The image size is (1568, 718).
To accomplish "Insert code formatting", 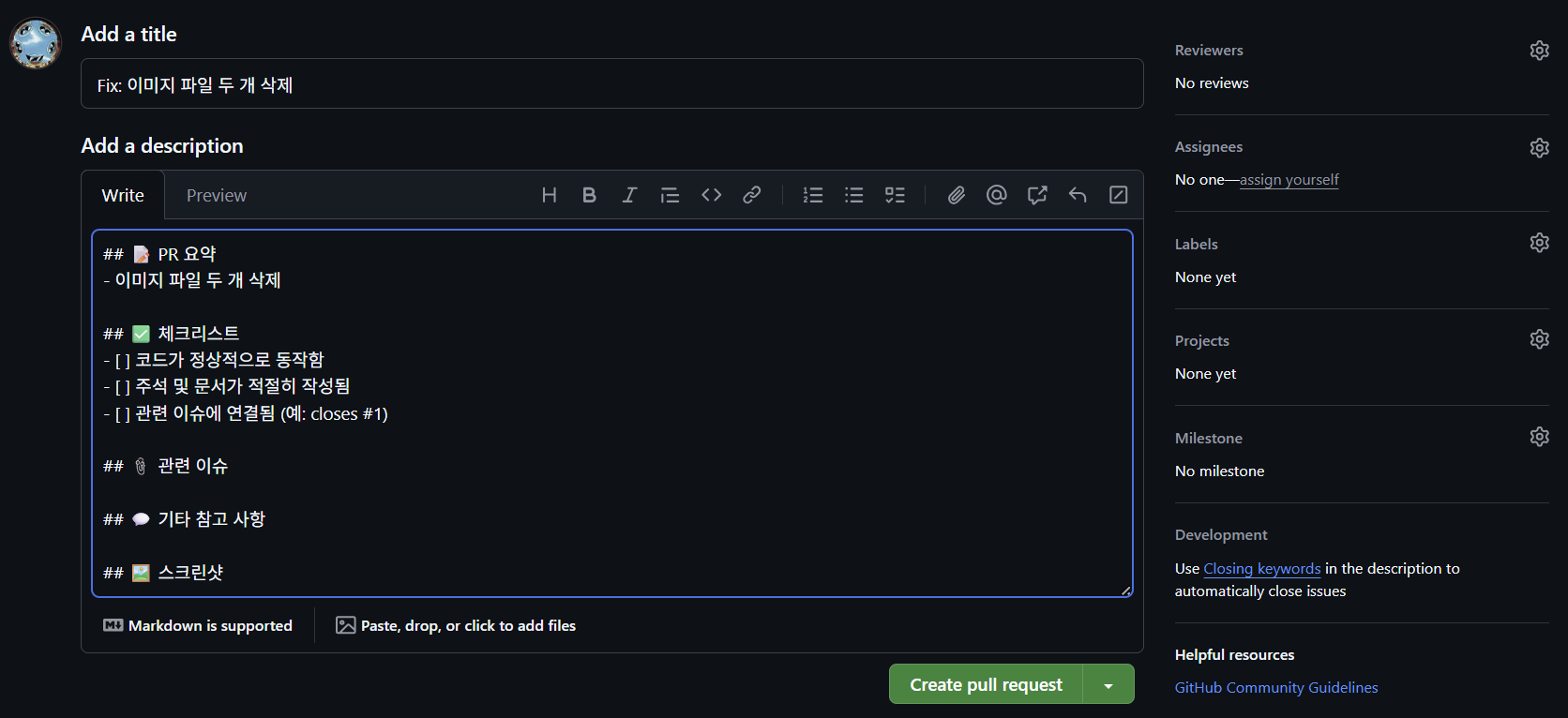I will [x=712, y=195].
